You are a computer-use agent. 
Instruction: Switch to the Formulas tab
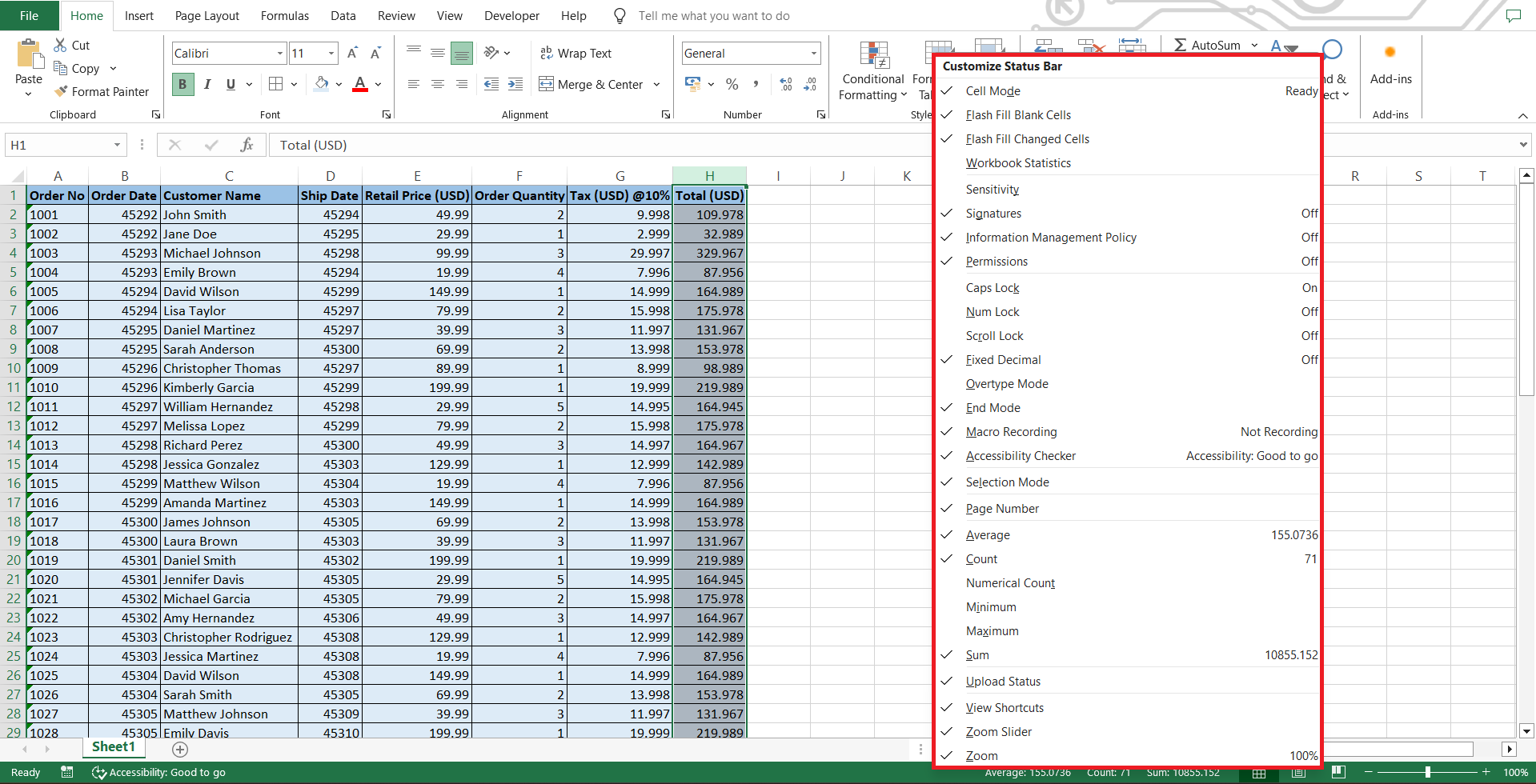[285, 15]
